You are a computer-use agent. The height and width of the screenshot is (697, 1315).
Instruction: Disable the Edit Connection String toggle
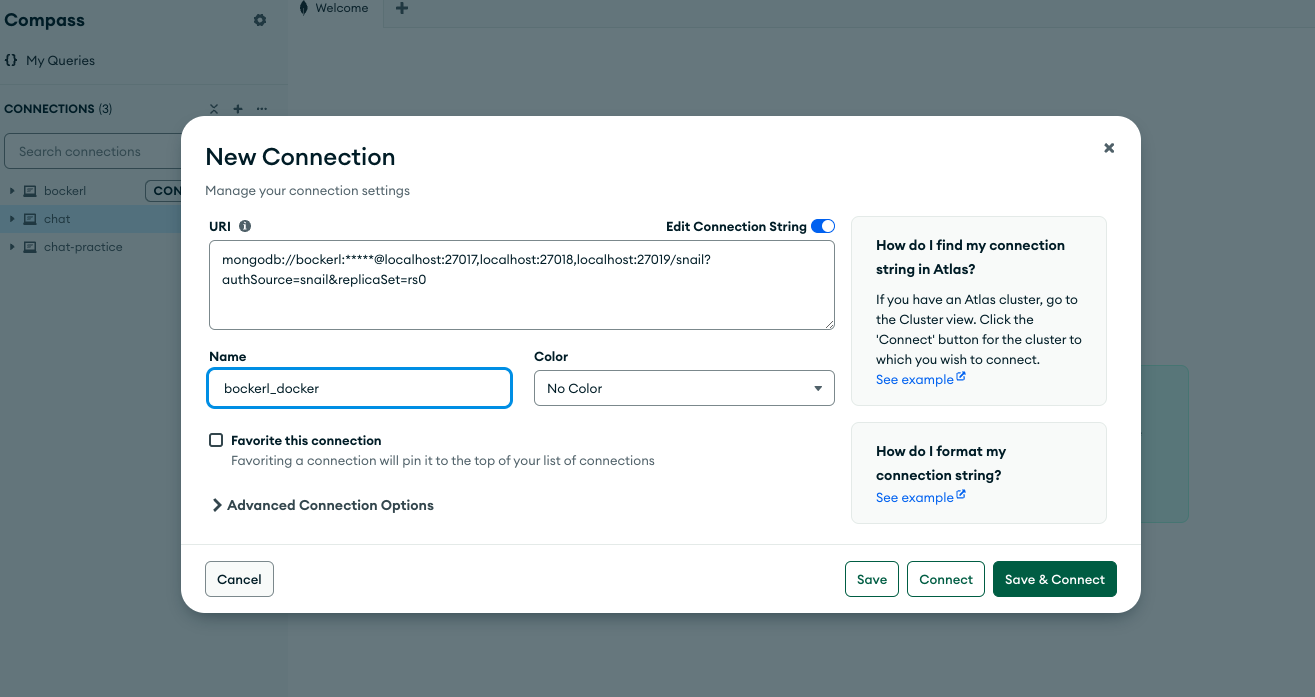[x=822, y=226]
